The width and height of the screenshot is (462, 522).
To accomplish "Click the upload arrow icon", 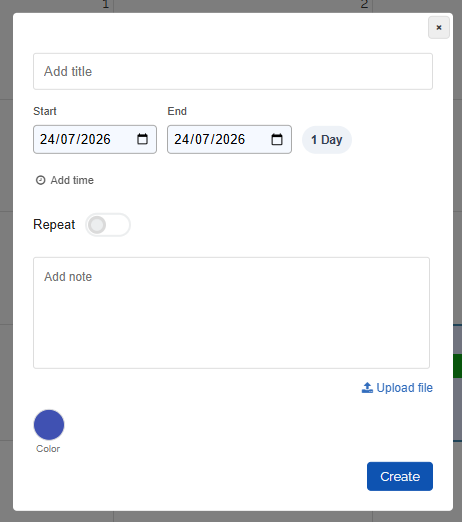I will [367, 388].
